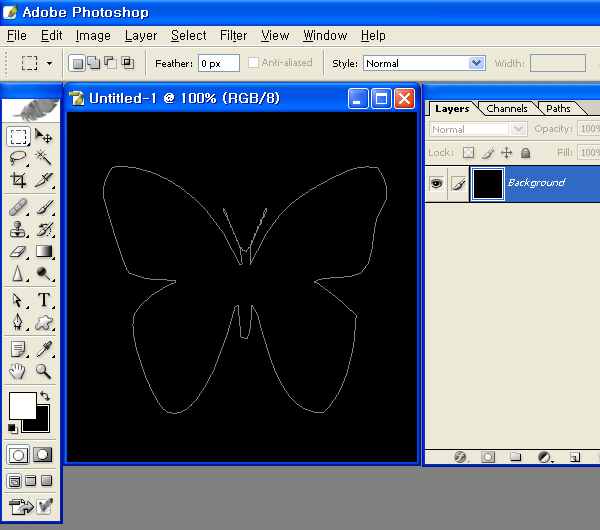Select the Zoom tool

tap(43, 371)
